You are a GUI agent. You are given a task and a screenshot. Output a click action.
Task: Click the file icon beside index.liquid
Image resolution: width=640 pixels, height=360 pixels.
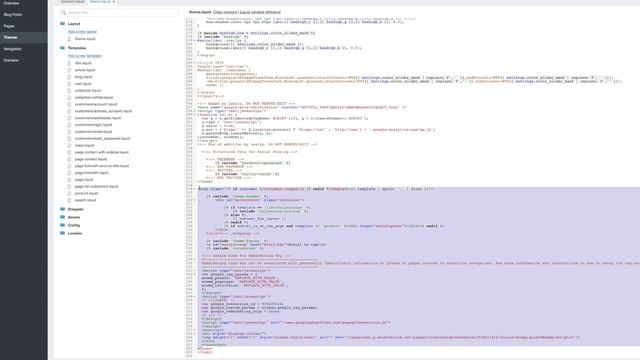pyautogui.click(x=69, y=146)
